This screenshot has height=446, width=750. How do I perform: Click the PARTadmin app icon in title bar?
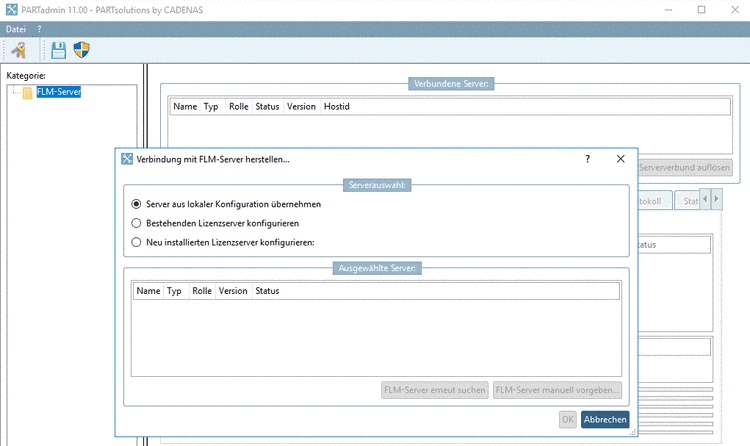pos(11,10)
